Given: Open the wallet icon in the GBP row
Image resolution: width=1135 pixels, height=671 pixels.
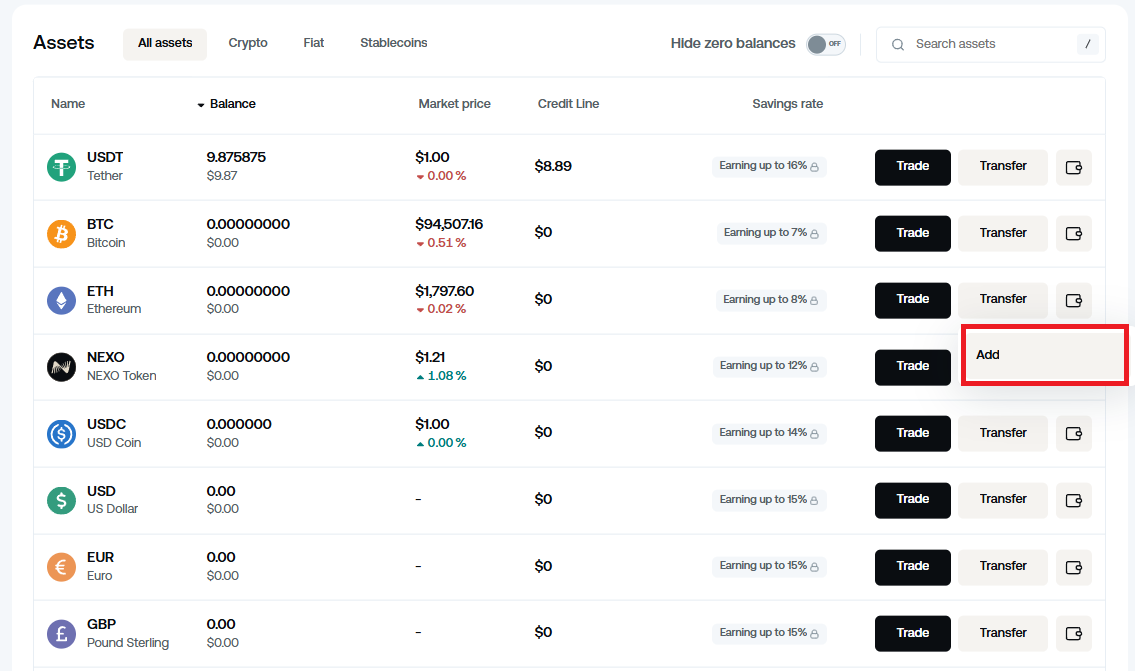Looking at the screenshot, I should click(1073, 633).
